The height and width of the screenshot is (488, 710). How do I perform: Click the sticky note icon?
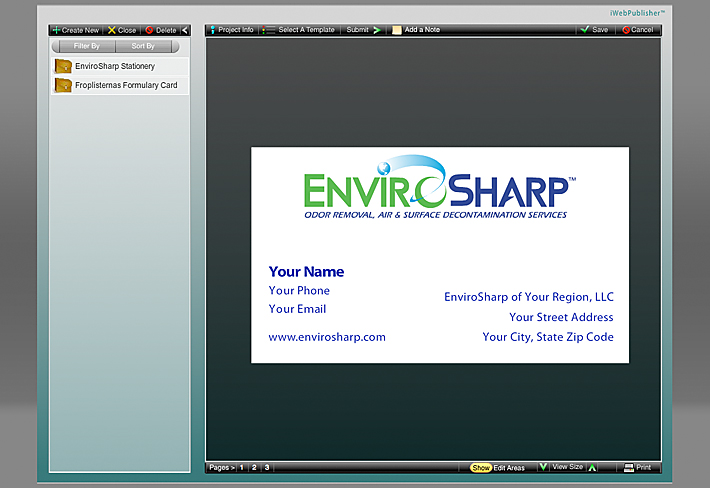[397, 30]
